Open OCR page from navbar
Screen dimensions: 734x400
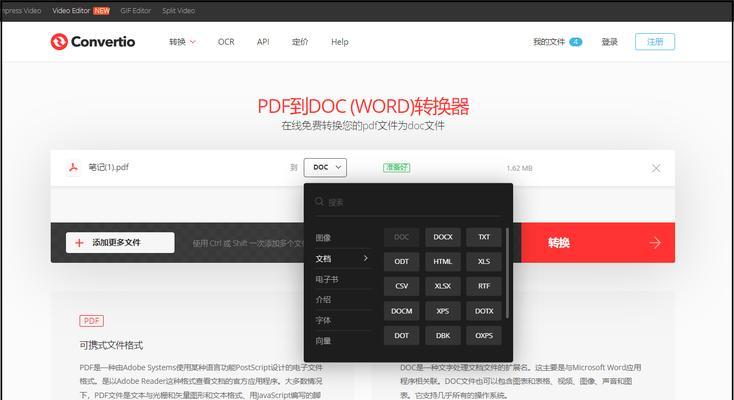click(226, 42)
